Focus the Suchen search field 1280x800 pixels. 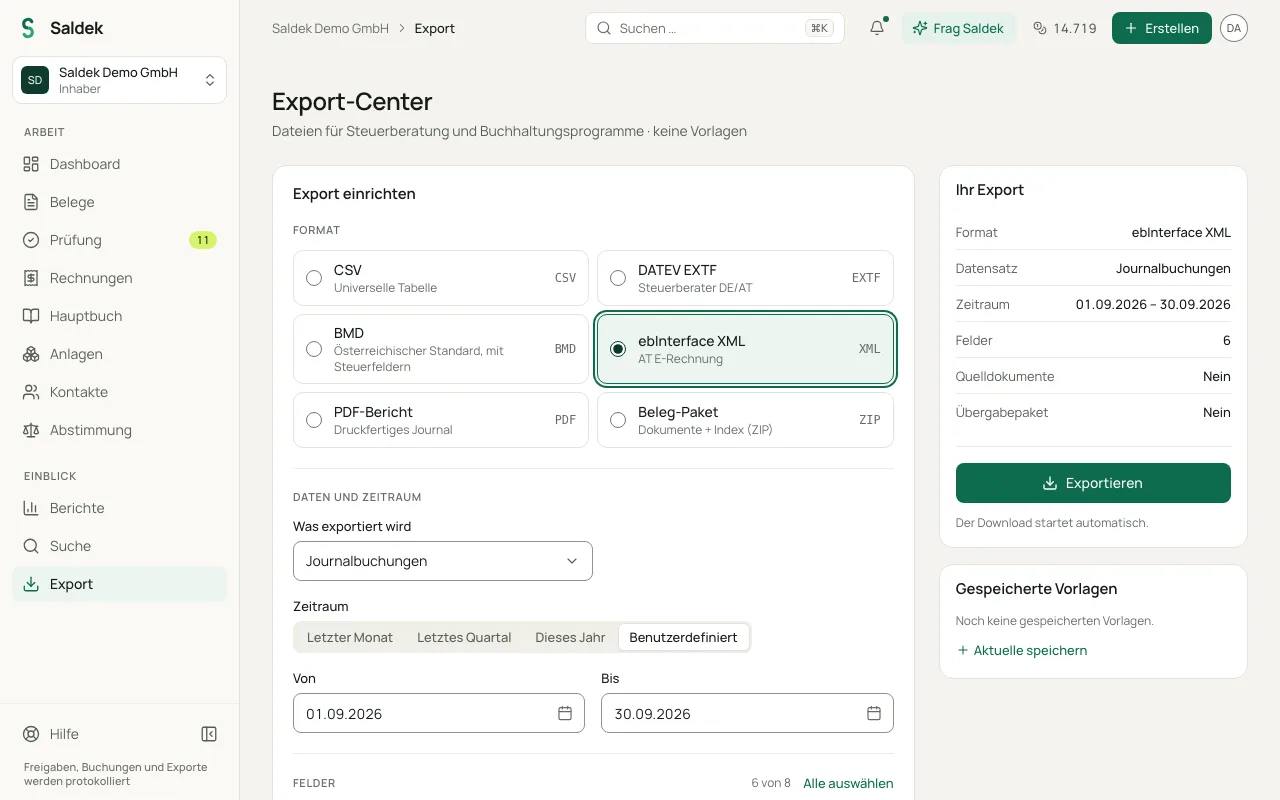[x=715, y=28]
